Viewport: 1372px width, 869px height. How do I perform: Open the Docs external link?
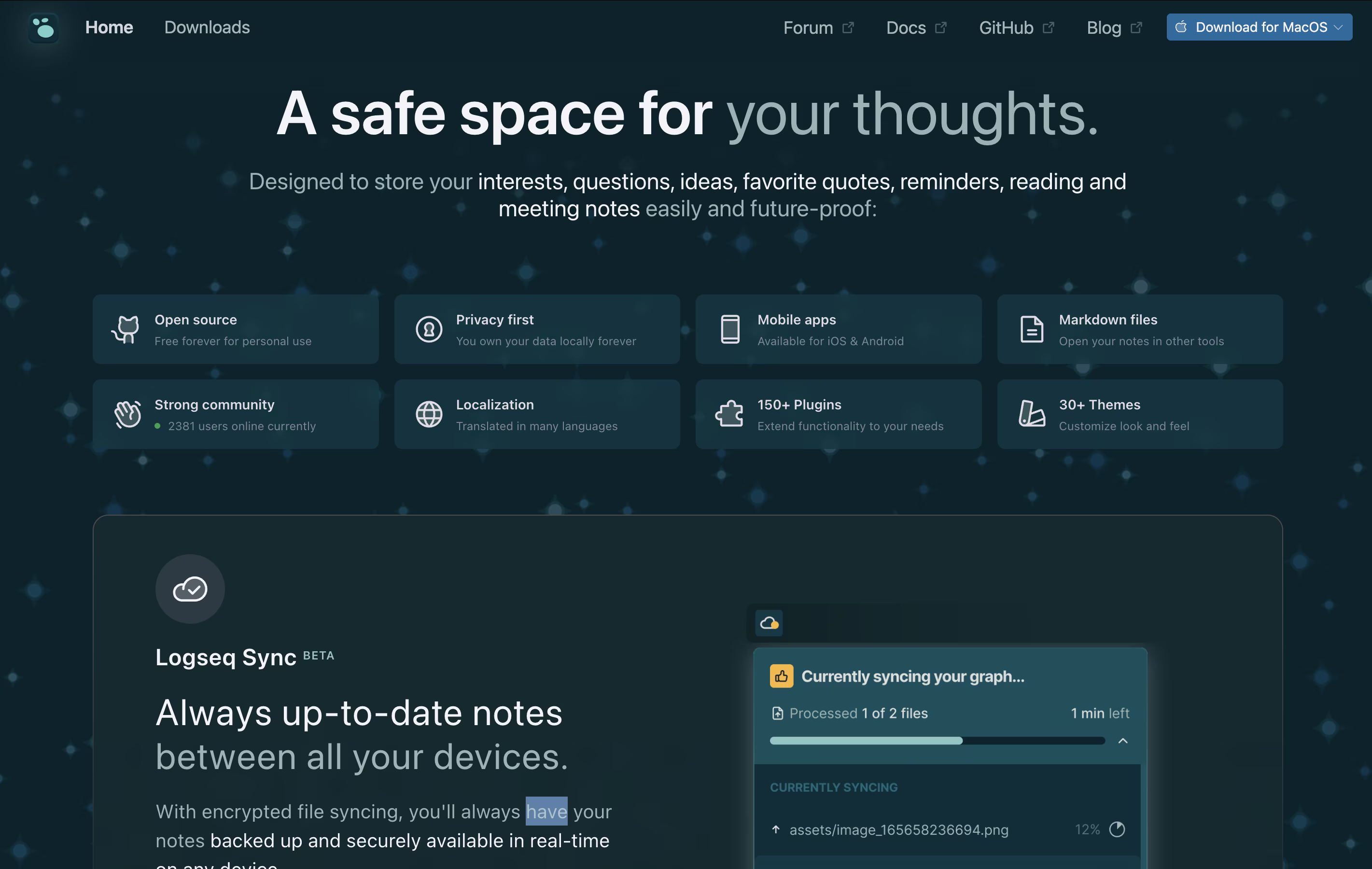point(916,28)
